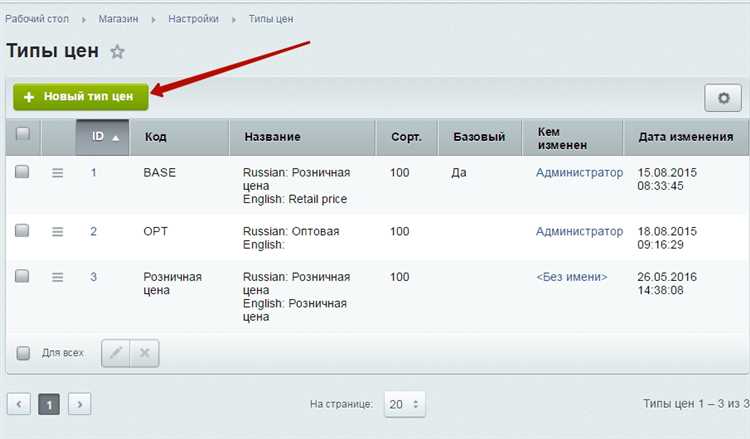Viewport: 750px width, 439px height.
Task: Click the 'Новый тип цен' button
Action: coord(81,97)
